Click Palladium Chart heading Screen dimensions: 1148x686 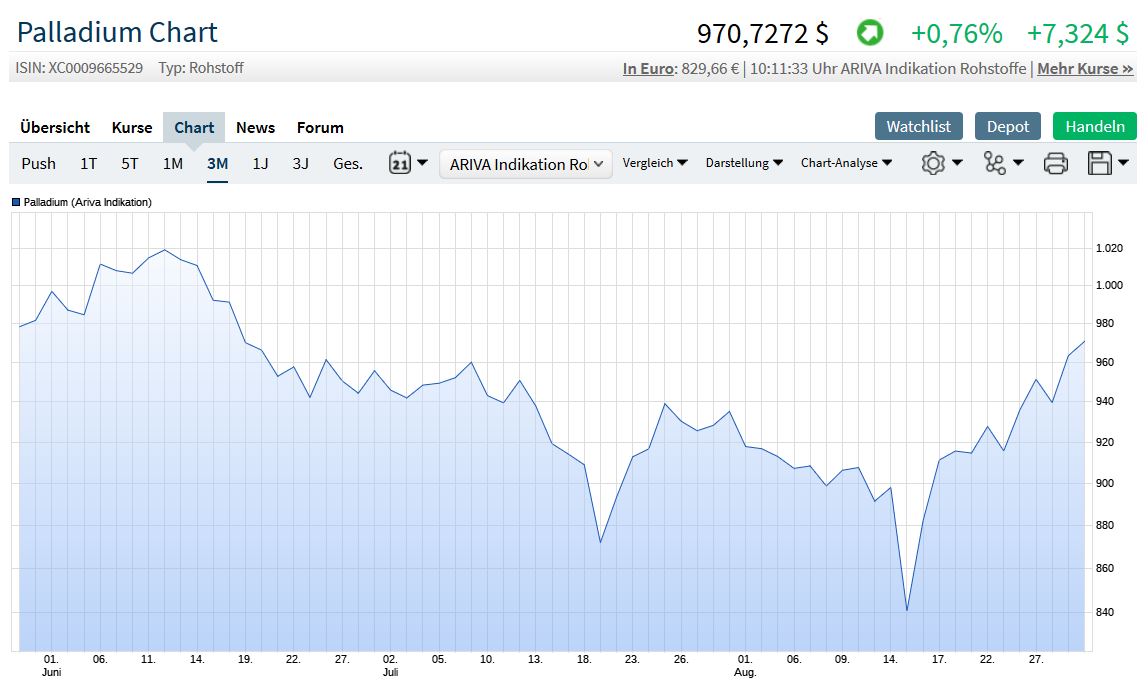[117, 33]
